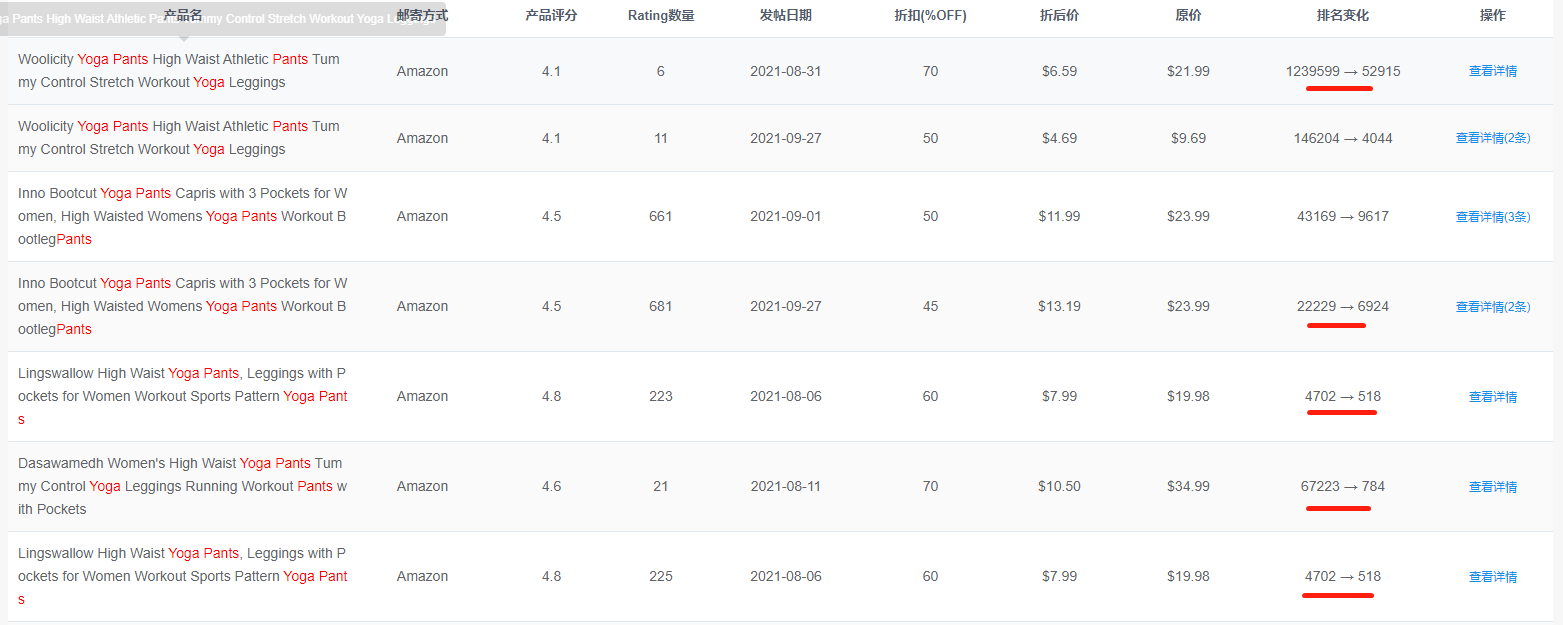Click the 排名变化 column header
This screenshot has height=625, width=1563.
point(1342,15)
